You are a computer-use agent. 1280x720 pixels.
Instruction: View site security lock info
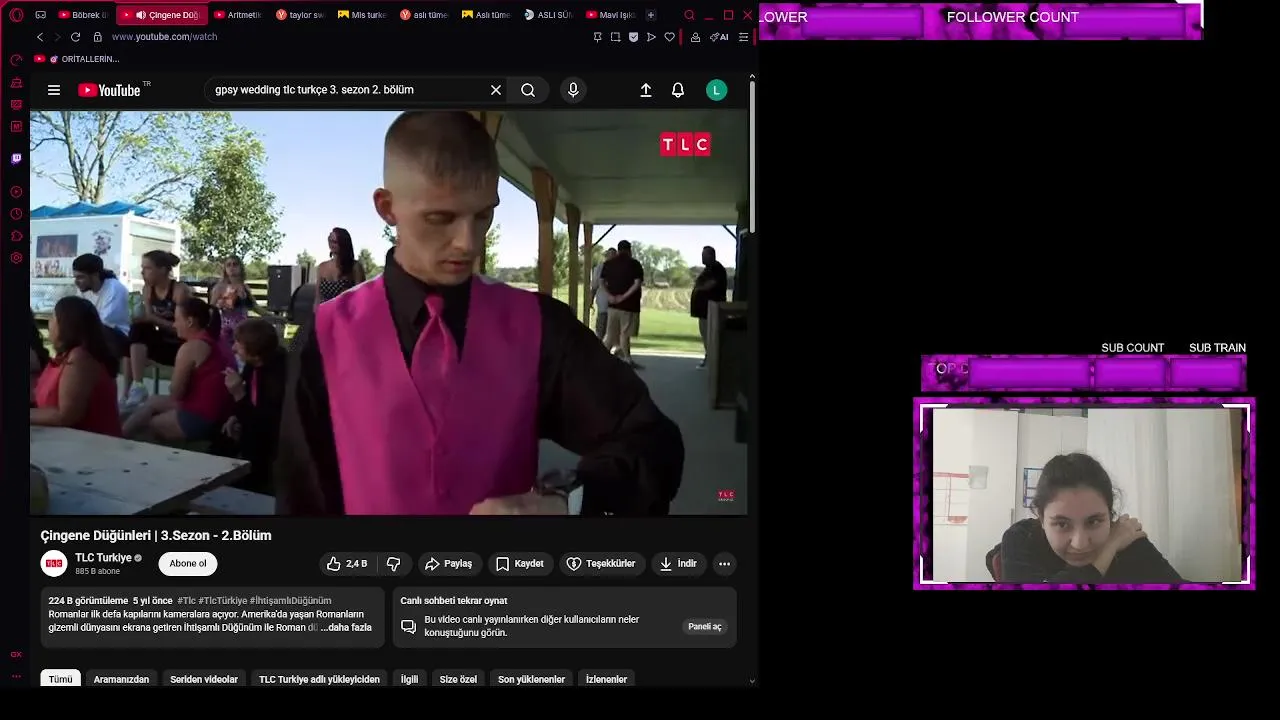pos(97,37)
